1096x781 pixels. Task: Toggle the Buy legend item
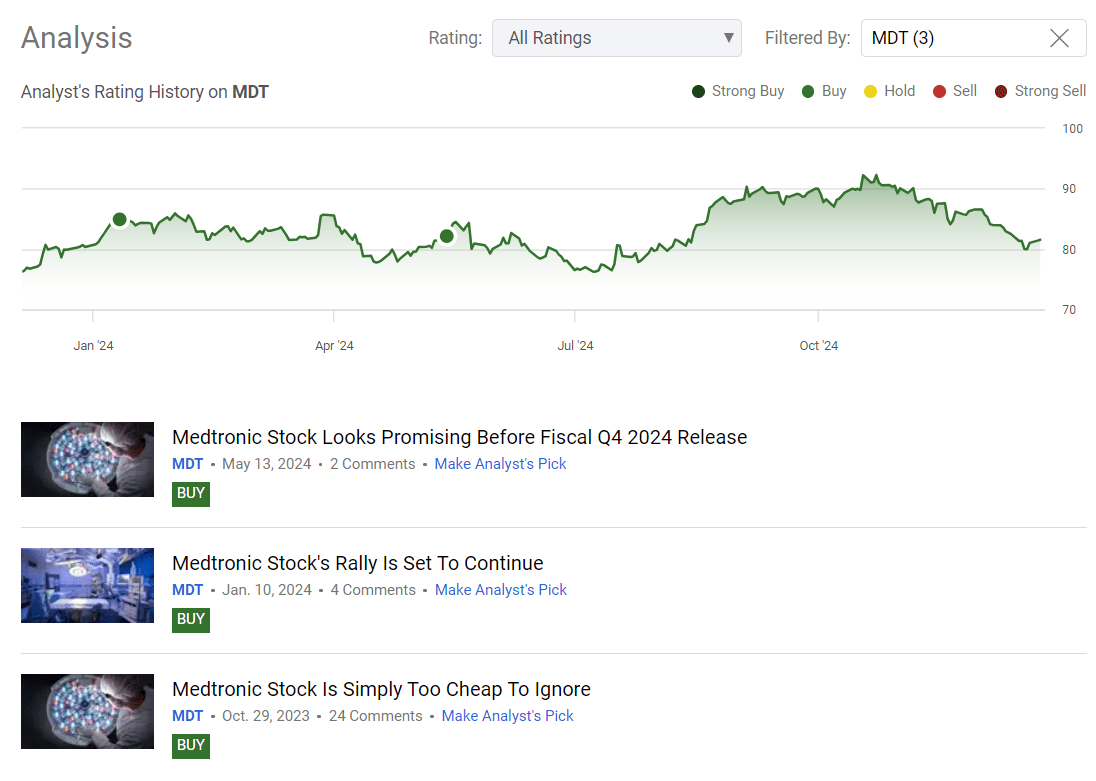click(824, 91)
